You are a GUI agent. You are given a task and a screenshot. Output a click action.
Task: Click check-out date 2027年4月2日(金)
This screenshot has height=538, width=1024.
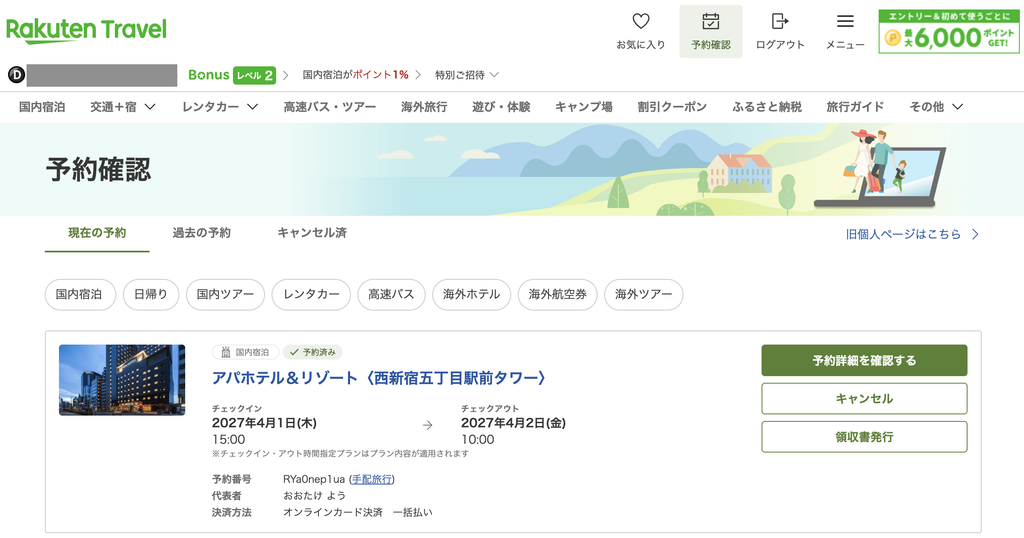513,423
